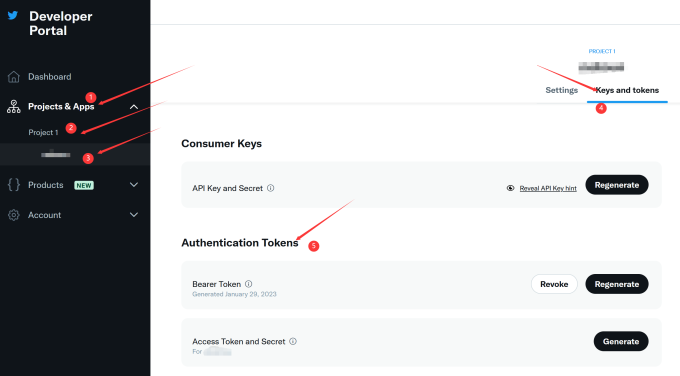Click info icon next to Bearer Token

coord(248,284)
